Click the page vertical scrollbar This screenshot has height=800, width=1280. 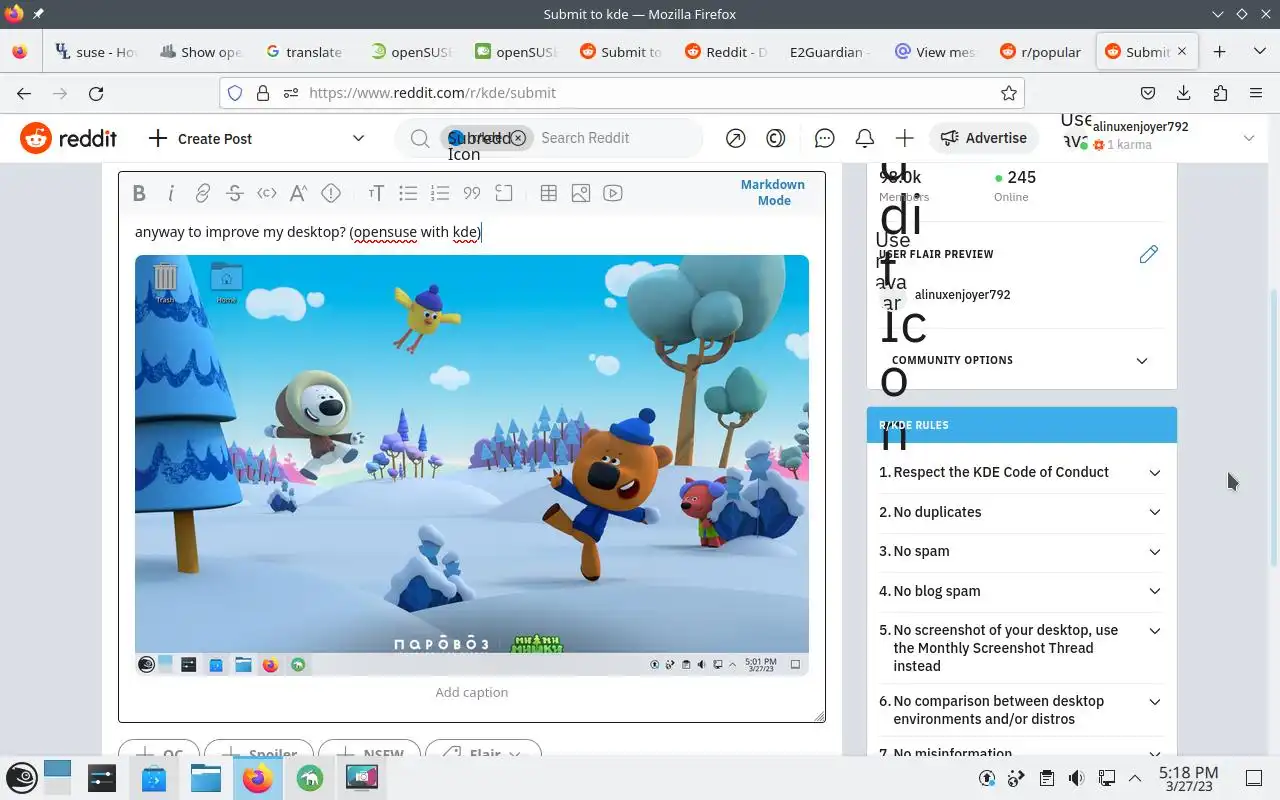point(1273,430)
